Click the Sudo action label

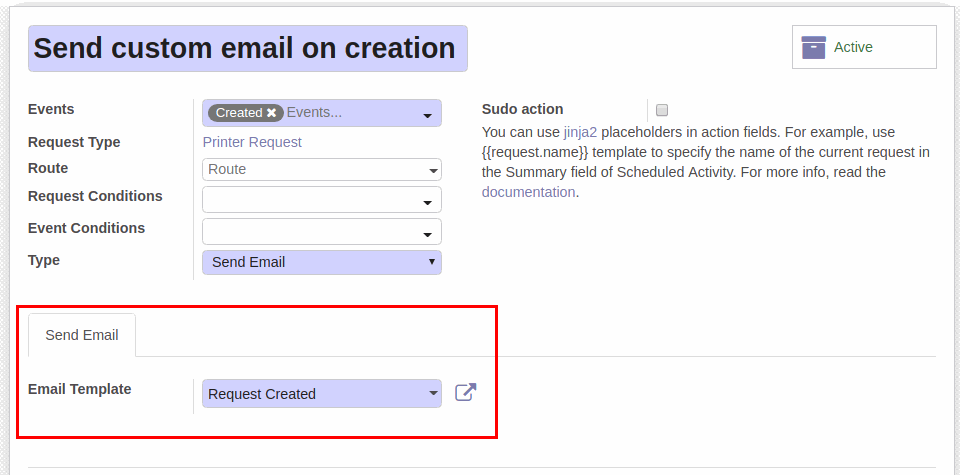[522, 109]
